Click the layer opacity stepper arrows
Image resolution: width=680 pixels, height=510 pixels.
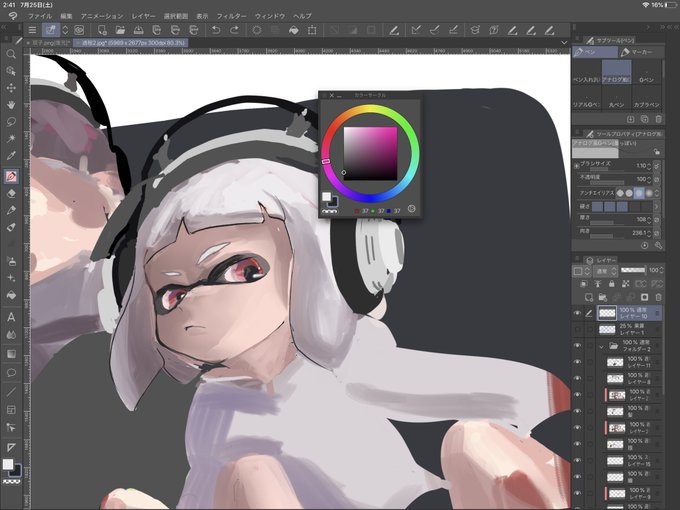coord(661,270)
